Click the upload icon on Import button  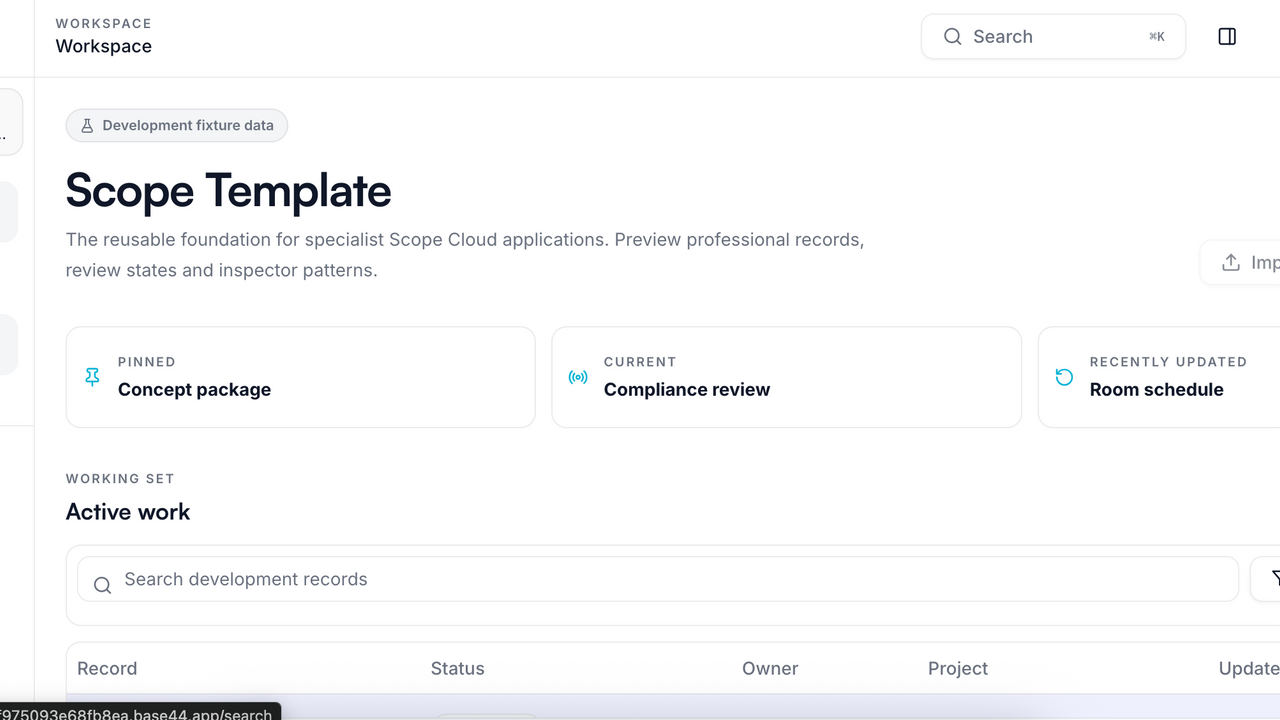(x=1231, y=263)
